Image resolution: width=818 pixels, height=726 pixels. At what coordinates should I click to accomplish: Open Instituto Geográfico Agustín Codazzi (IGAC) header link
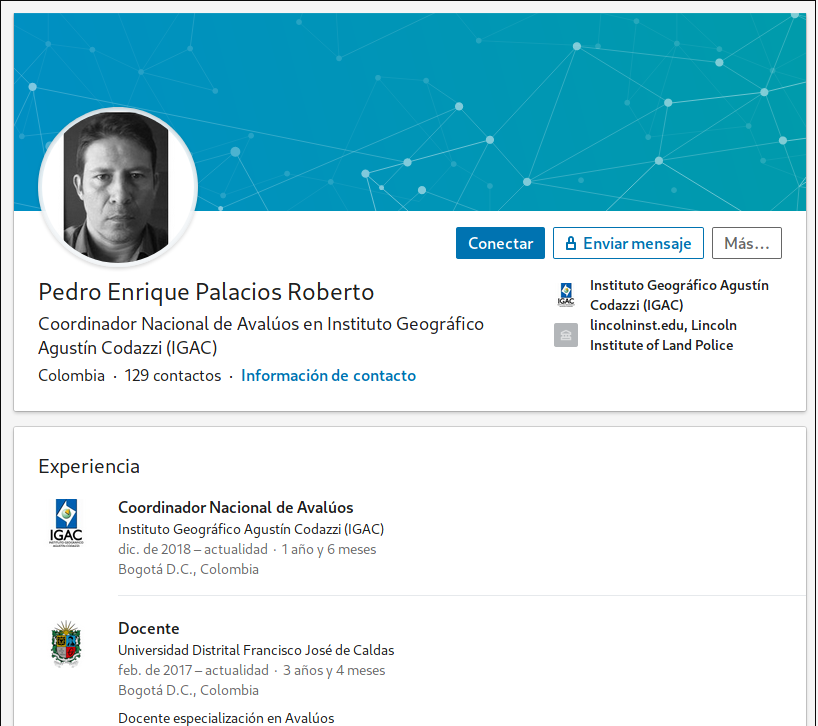coord(679,295)
